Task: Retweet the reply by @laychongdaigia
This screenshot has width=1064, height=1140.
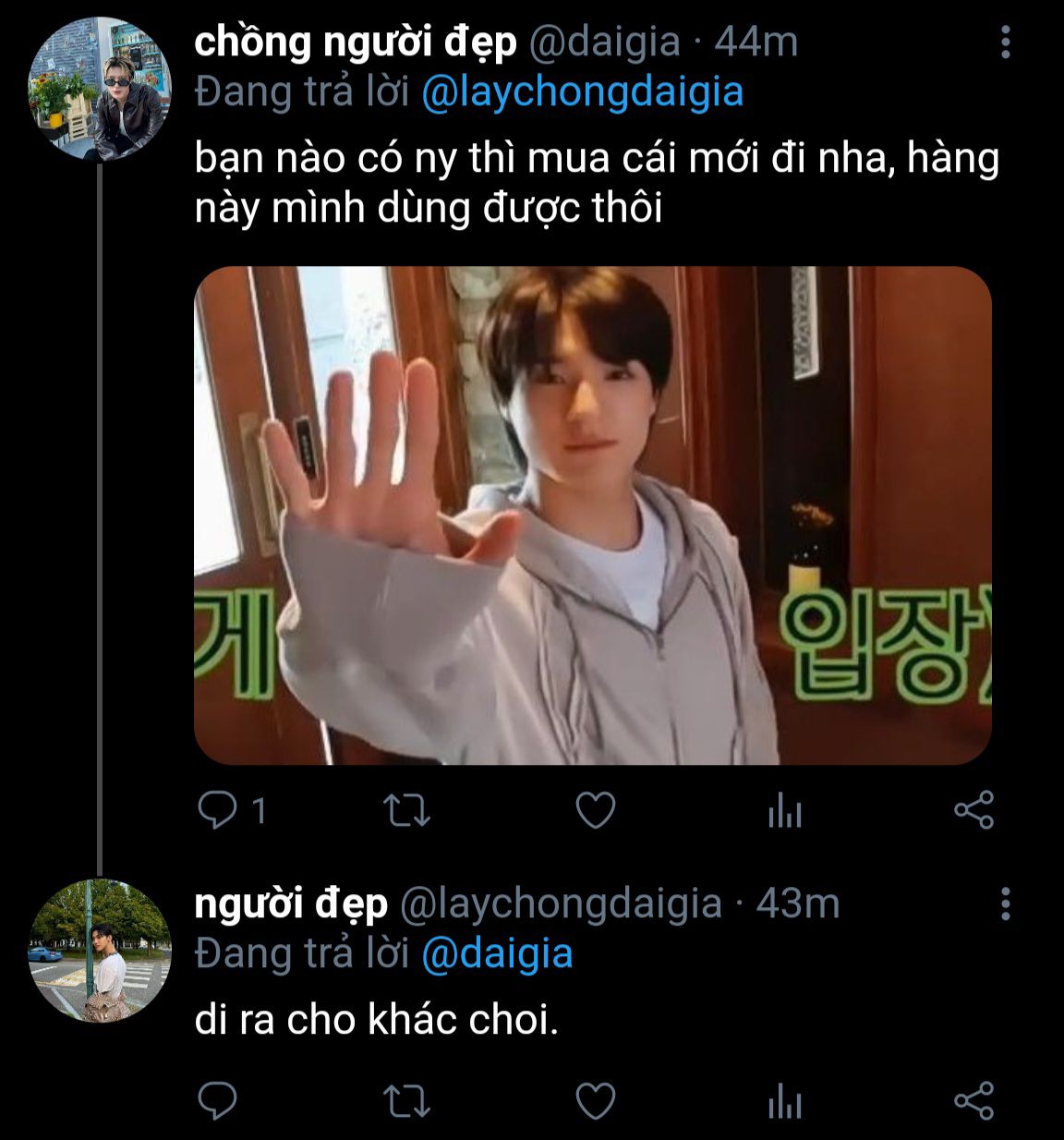Action: [406, 1101]
